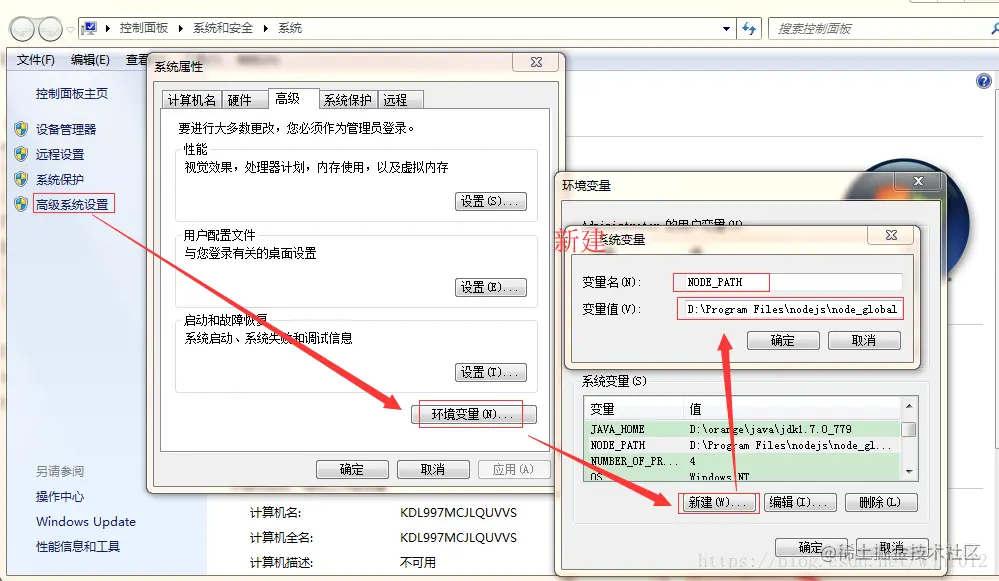The image size is (999, 581).
Task: Open recent pages dropdown next to navigation buttons
Action: tap(70, 29)
